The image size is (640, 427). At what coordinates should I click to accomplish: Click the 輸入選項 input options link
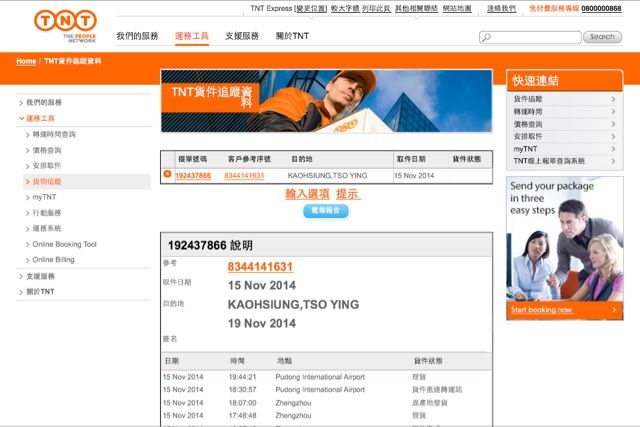click(x=307, y=194)
